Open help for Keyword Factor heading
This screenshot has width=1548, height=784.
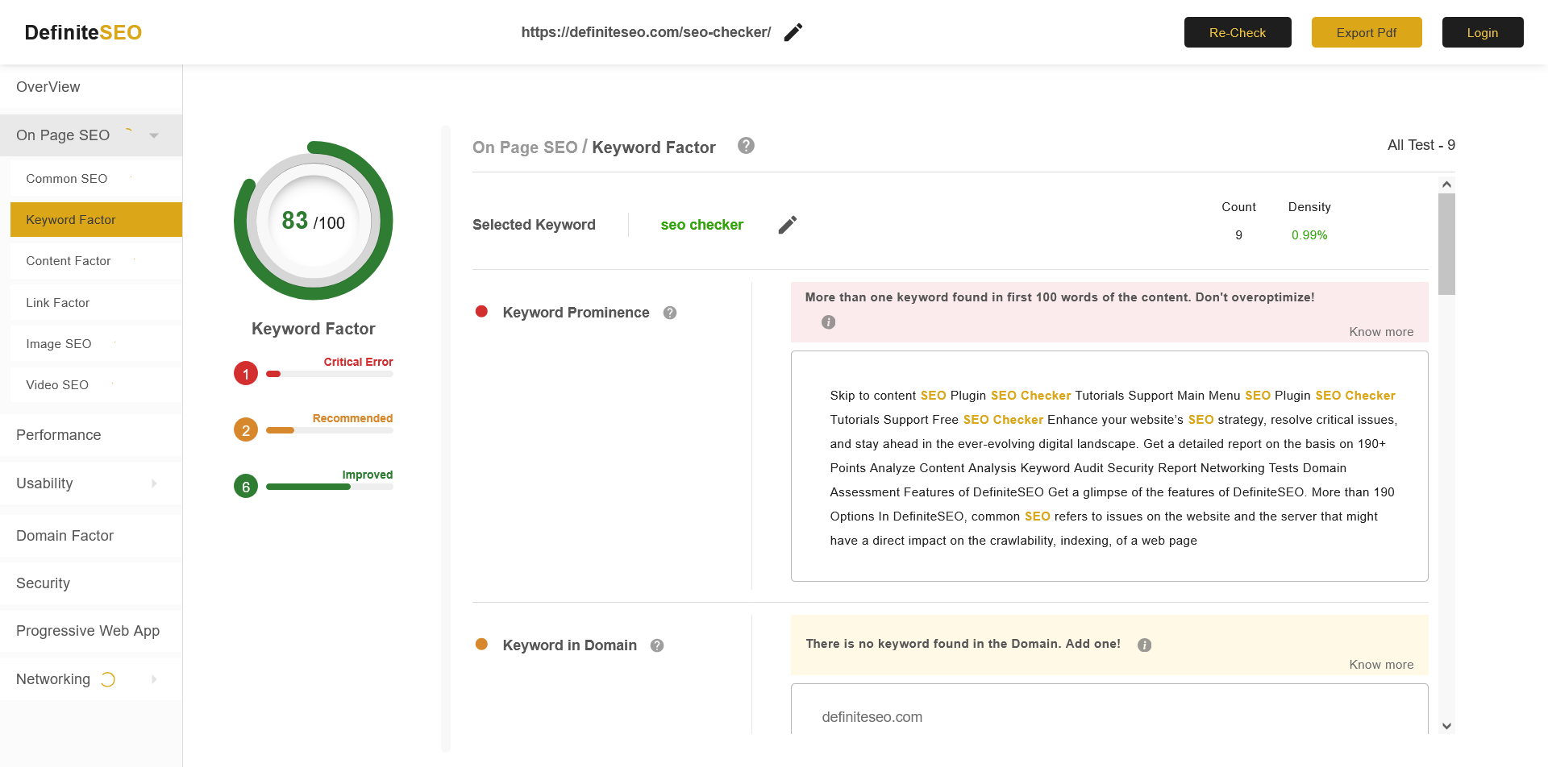point(746,146)
